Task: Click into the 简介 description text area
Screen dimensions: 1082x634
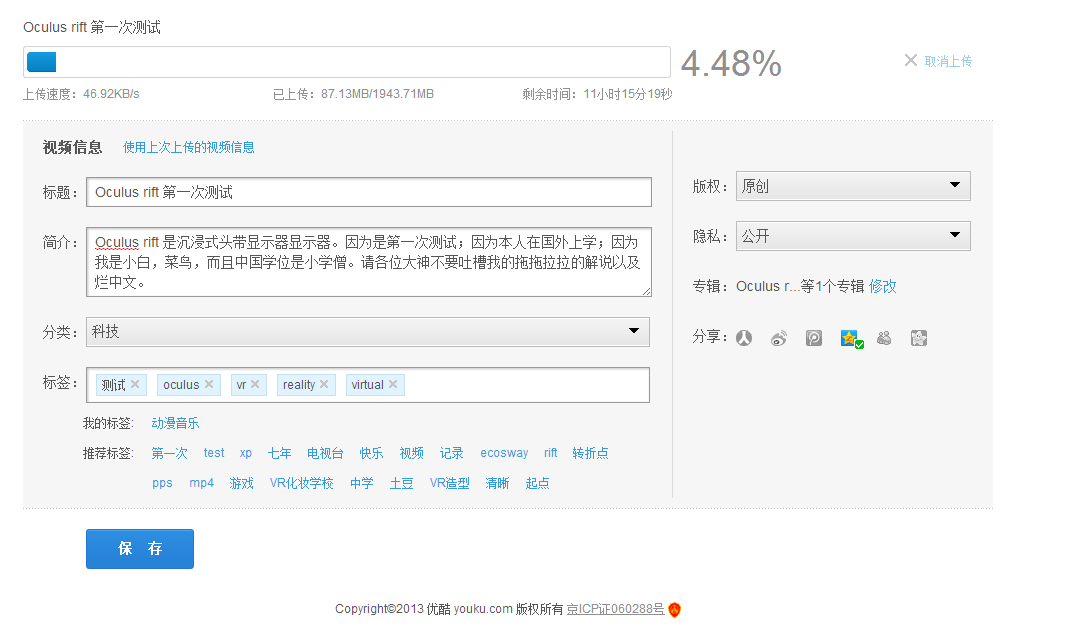Action: pos(369,262)
